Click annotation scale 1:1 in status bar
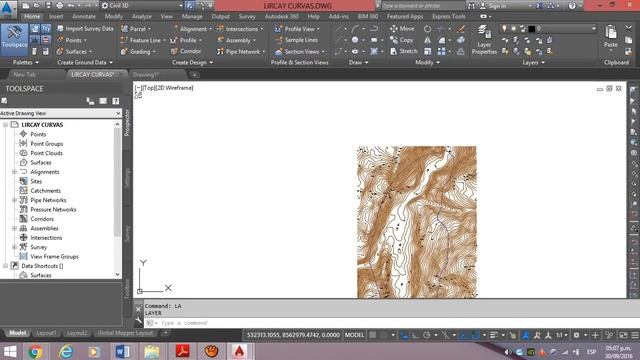Image resolution: width=640 pixels, height=360 pixels. [x=562, y=335]
